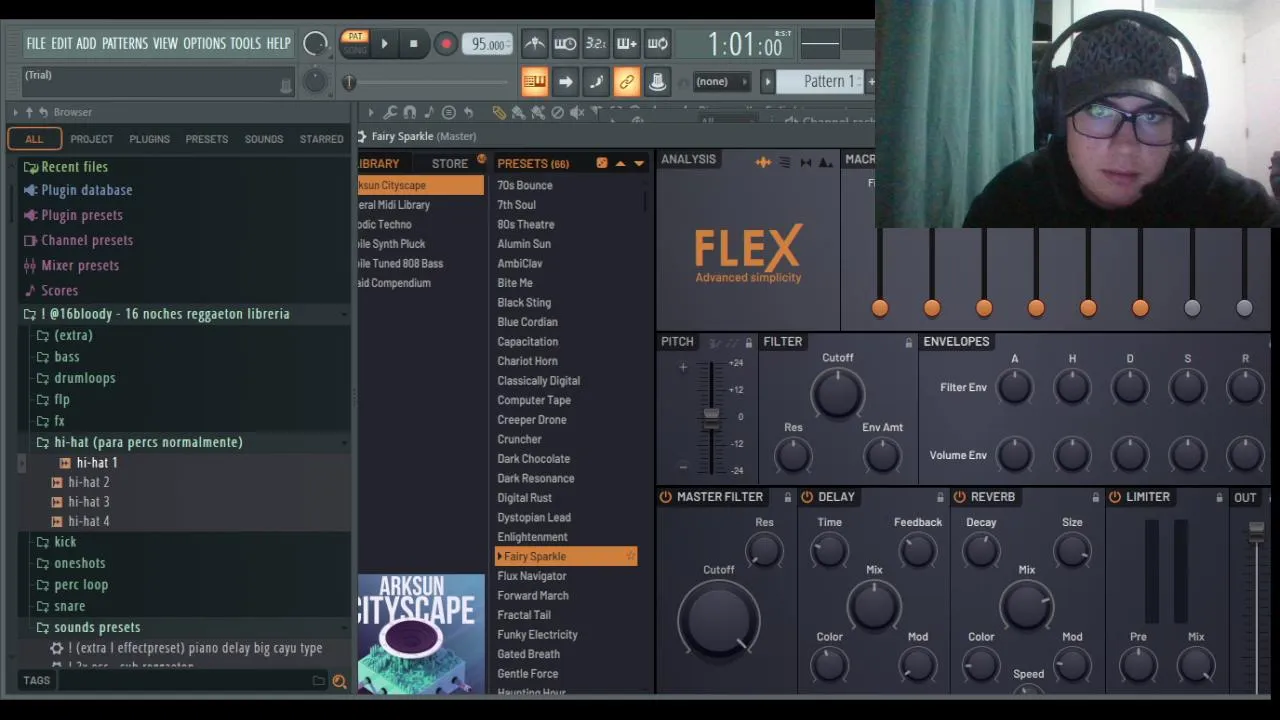Toggle the step editing icon
The height and width of the screenshot is (720, 1280).
tap(596, 82)
